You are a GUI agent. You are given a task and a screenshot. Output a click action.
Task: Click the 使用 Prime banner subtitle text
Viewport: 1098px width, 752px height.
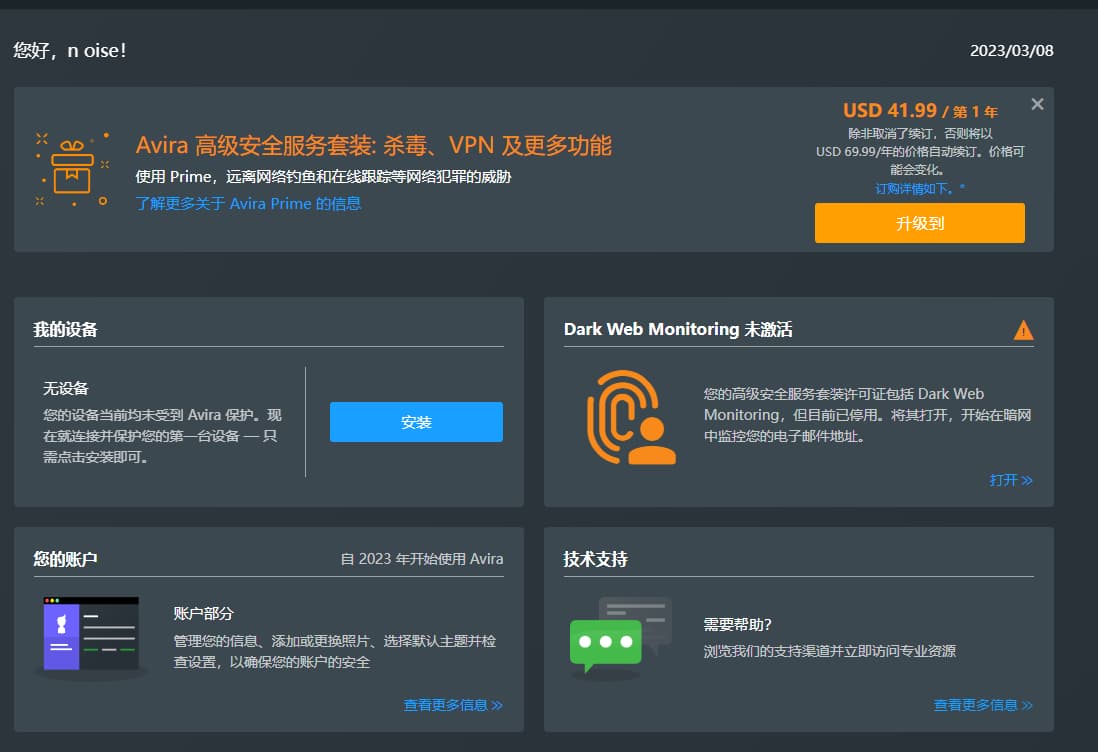(x=323, y=176)
